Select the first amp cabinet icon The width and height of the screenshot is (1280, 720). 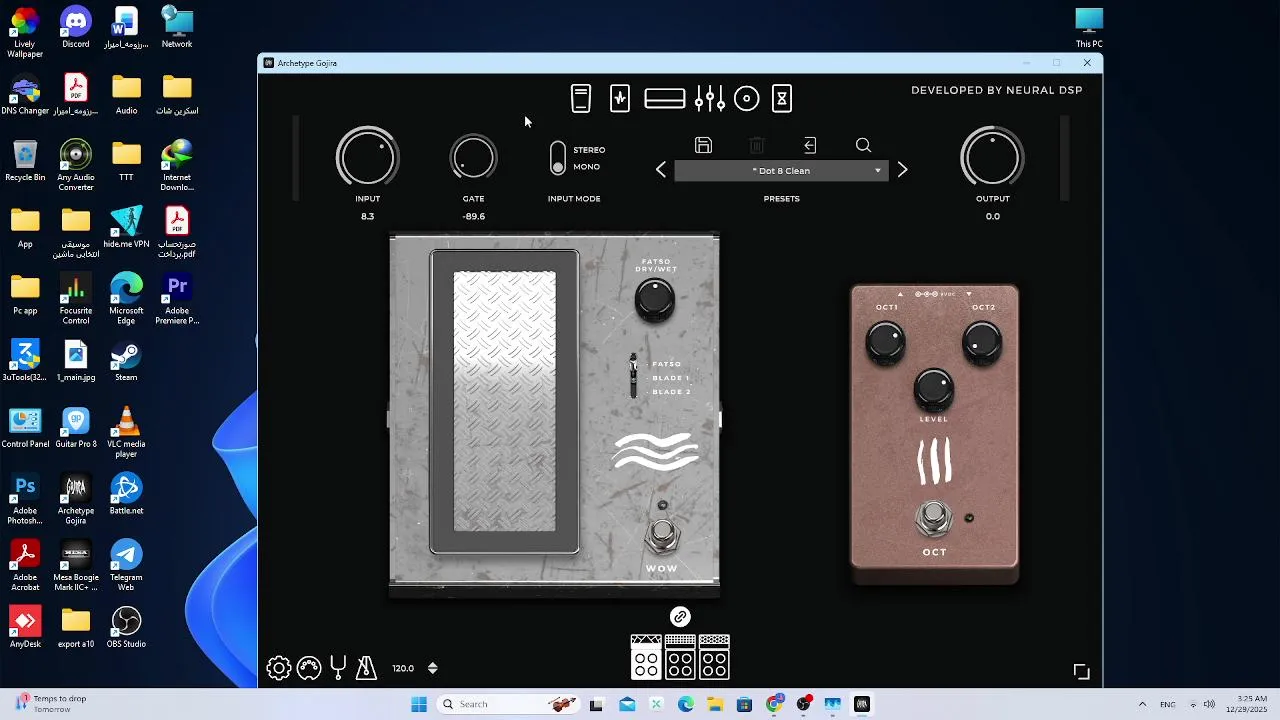coord(646,657)
